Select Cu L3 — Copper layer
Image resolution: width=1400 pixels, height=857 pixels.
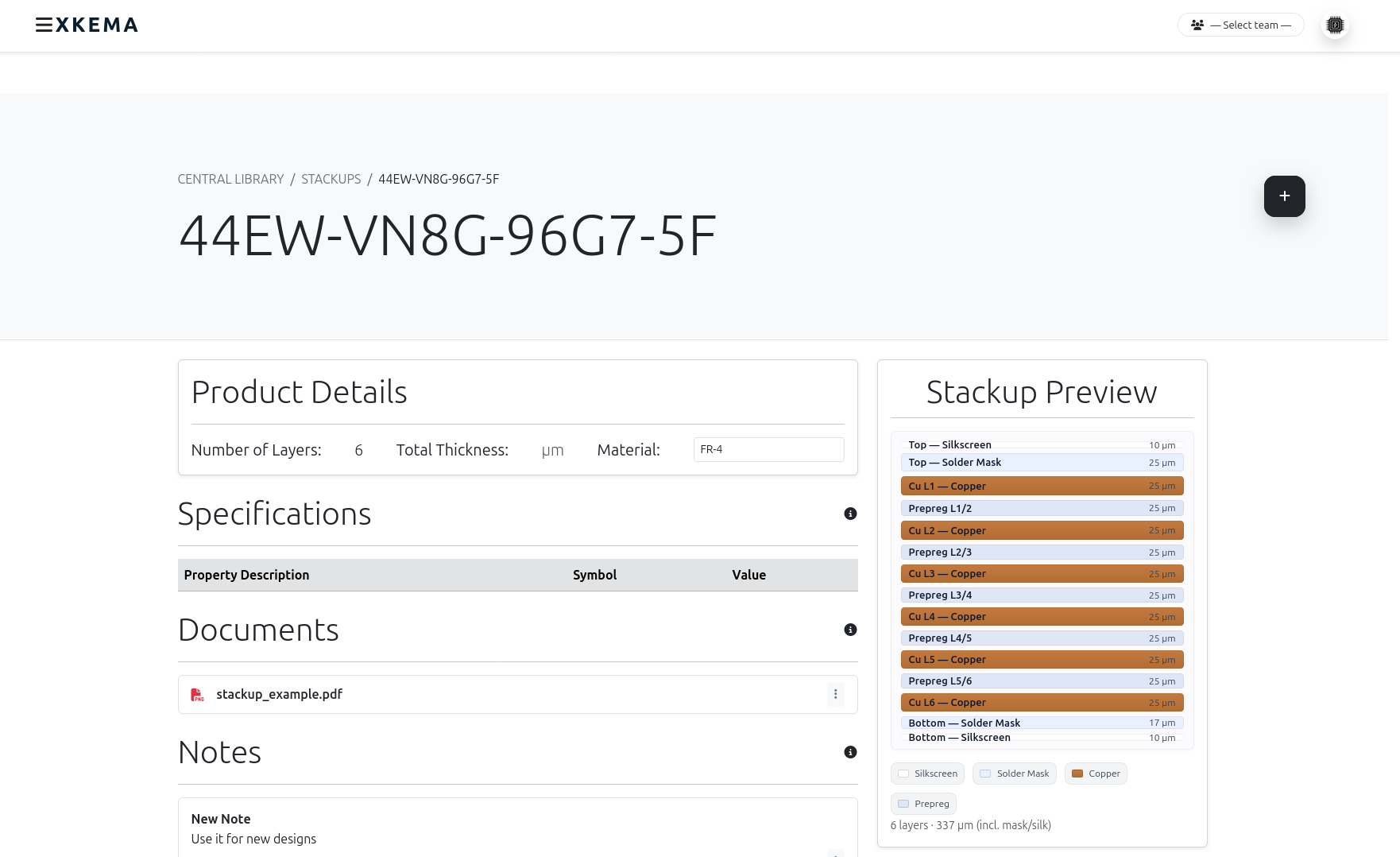1042,573
